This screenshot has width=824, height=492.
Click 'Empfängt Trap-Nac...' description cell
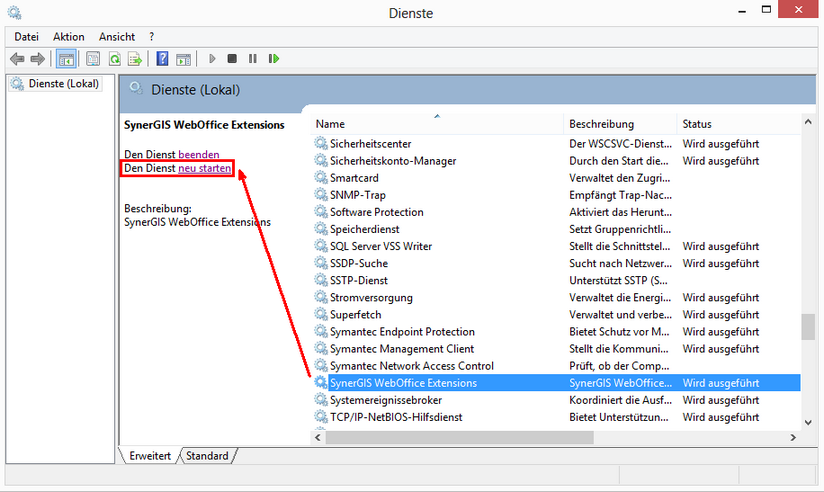pyautogui.click(x=620, y=195)
